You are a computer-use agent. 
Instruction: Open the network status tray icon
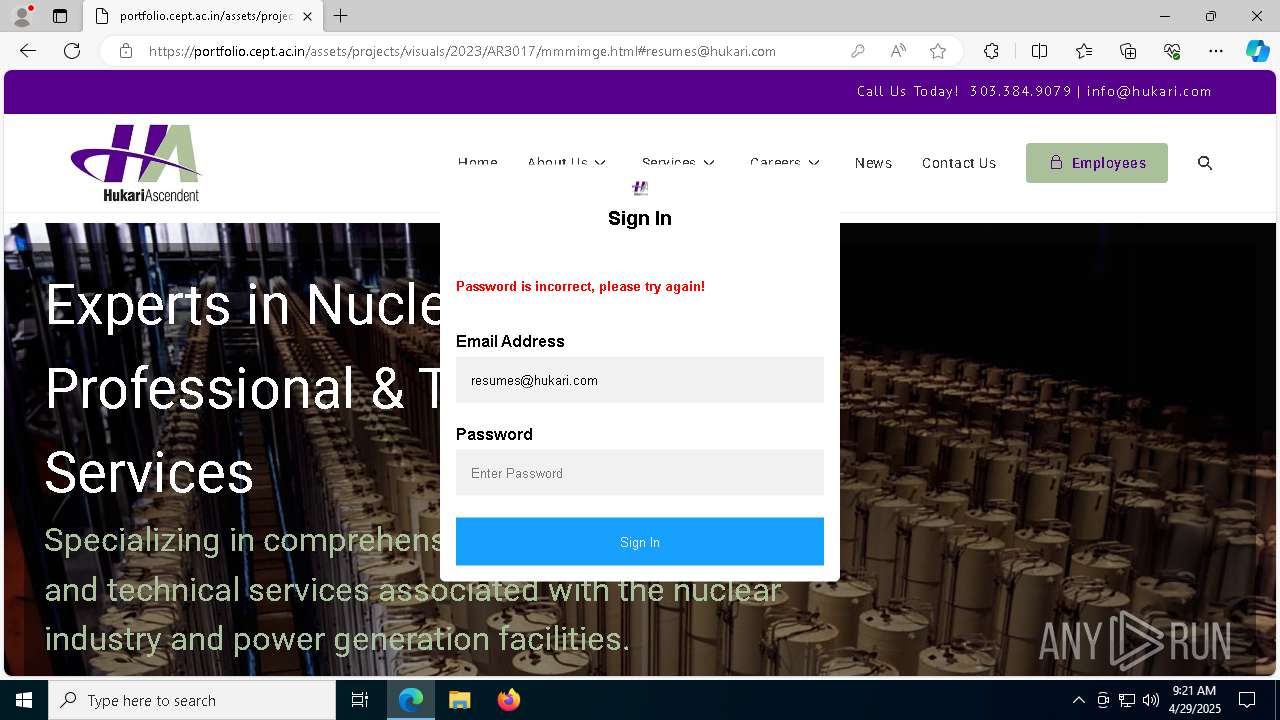click(1127, 700)
